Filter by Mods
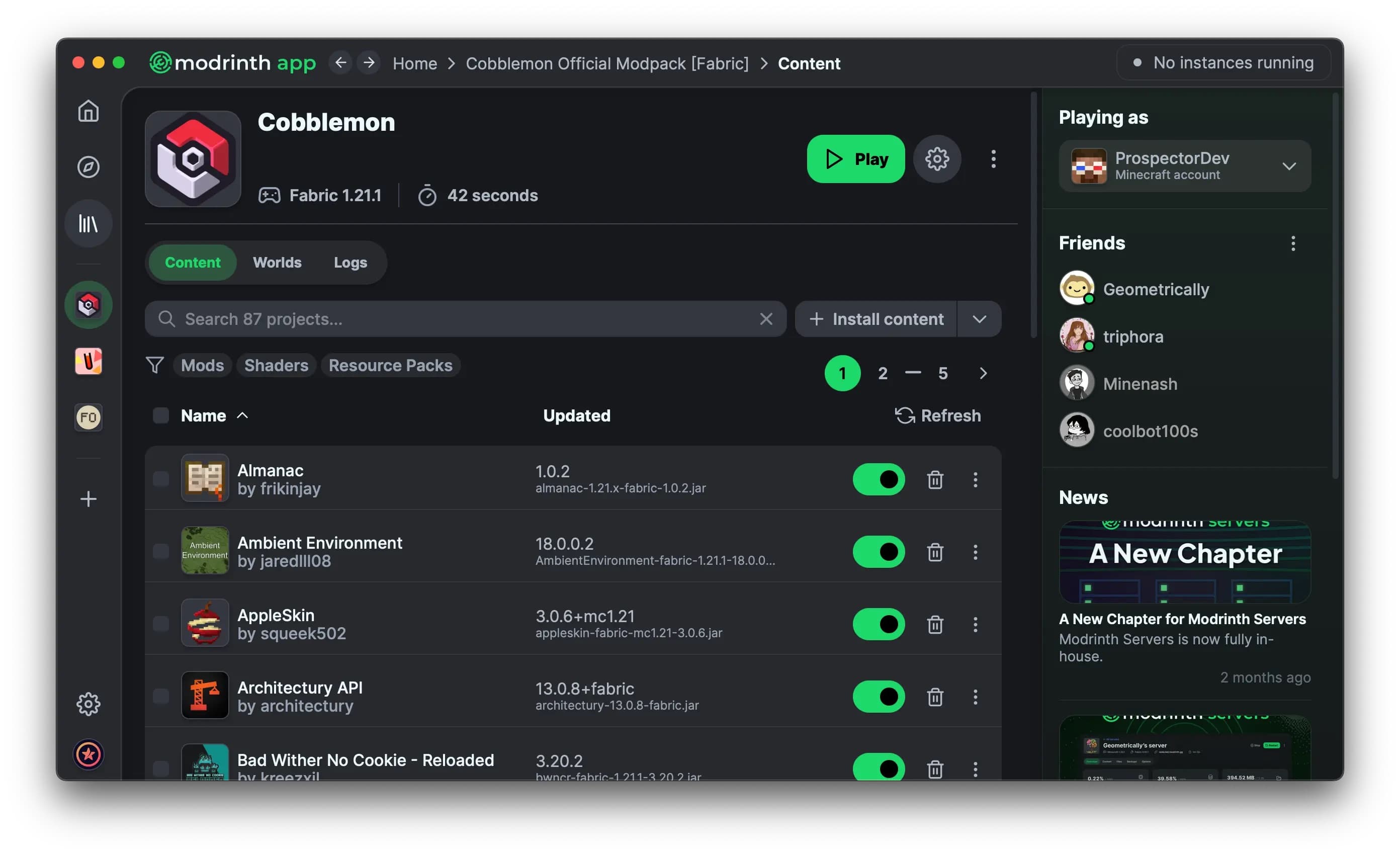 tap(202, 365)
